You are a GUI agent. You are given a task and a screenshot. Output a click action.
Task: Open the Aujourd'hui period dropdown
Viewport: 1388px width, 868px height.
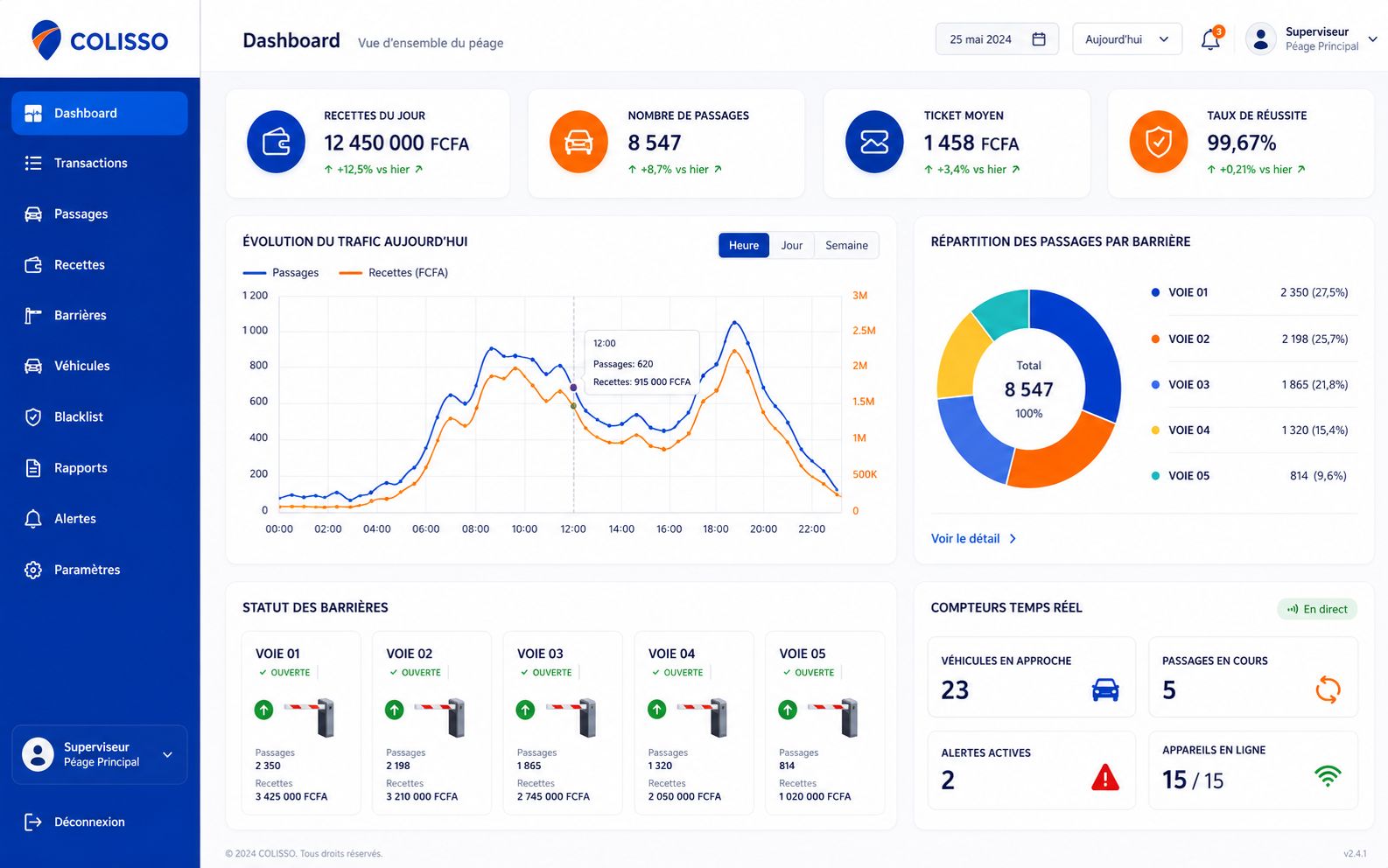[x=1127, y=39]
